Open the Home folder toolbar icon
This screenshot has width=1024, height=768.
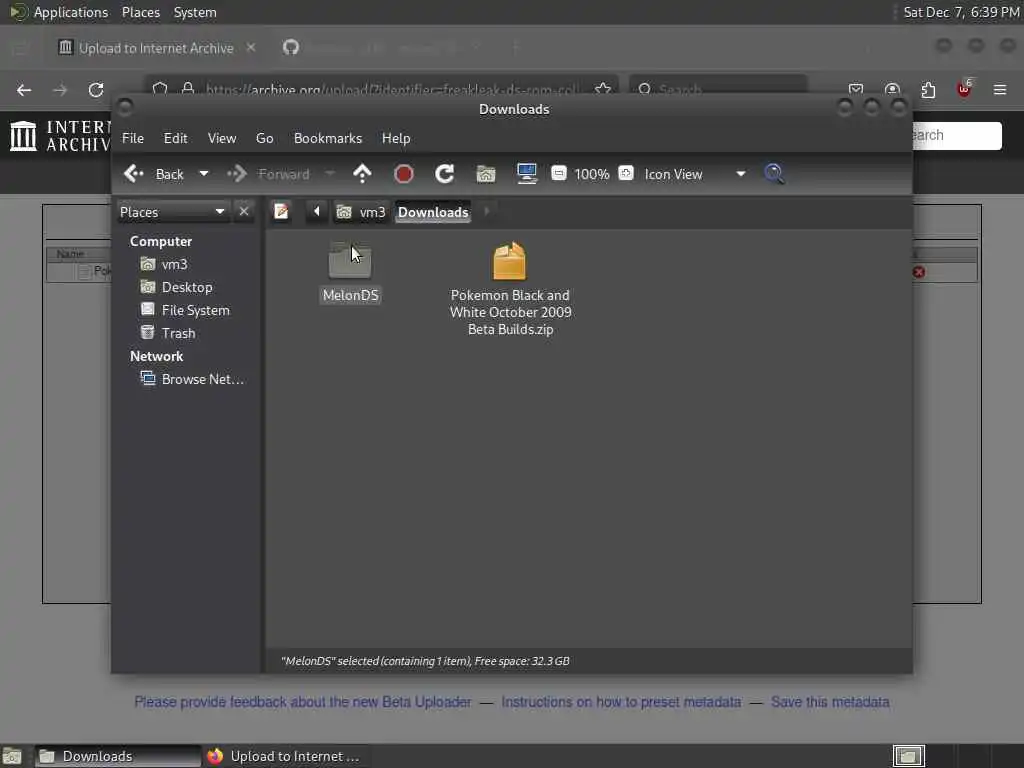tap(486, 174)
